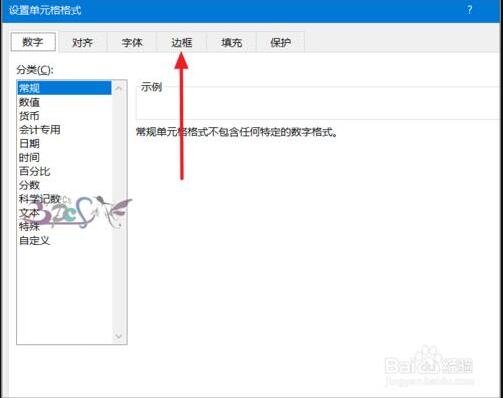The width and height of the screenshot is (503, 398).
Task: Choose 文本 category
Action: pos(64,213)
